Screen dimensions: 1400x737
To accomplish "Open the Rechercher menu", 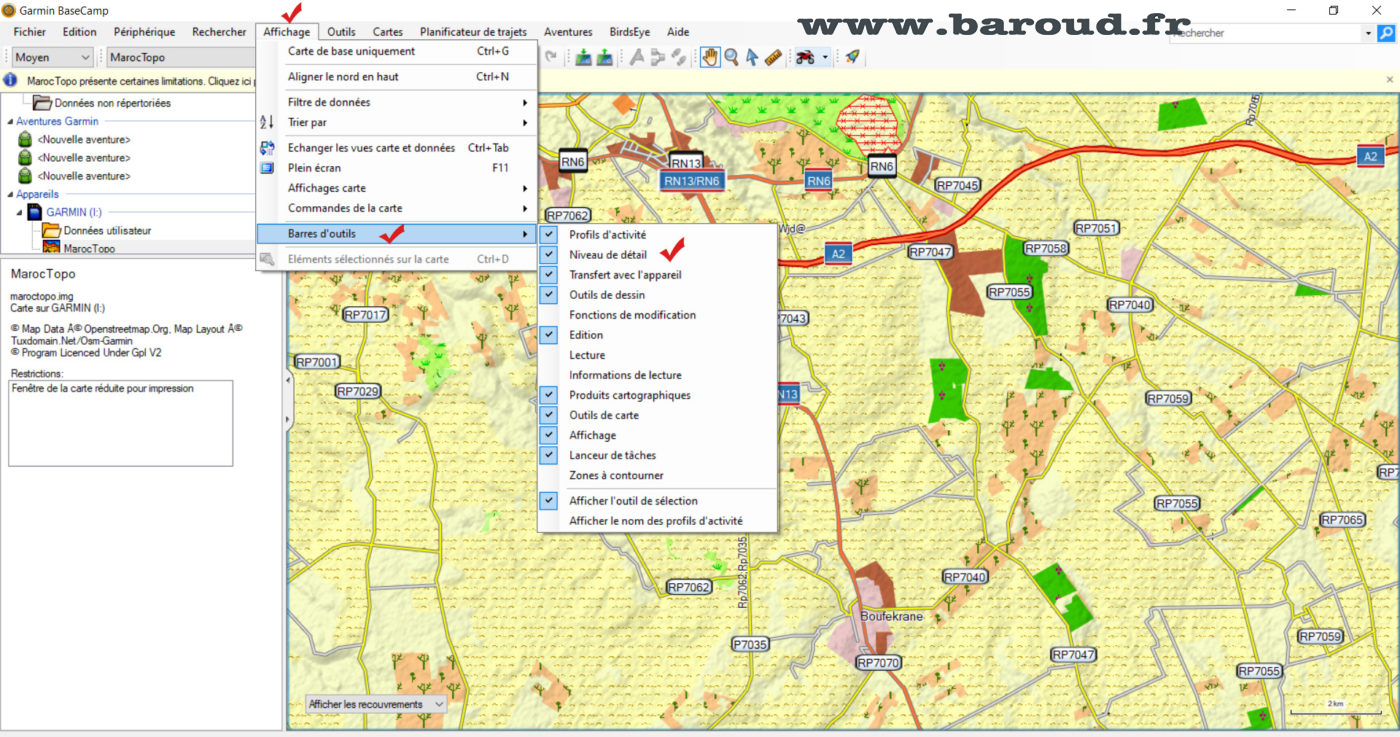I will point(219,32).
